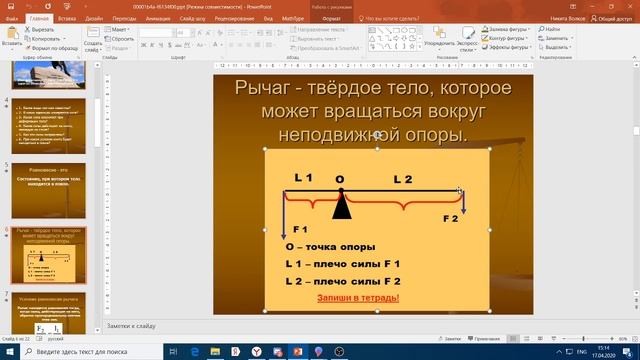The height and width of the screenshot is (360, 640).
Task: Open the MathType tab
Action: click(293, 19)
